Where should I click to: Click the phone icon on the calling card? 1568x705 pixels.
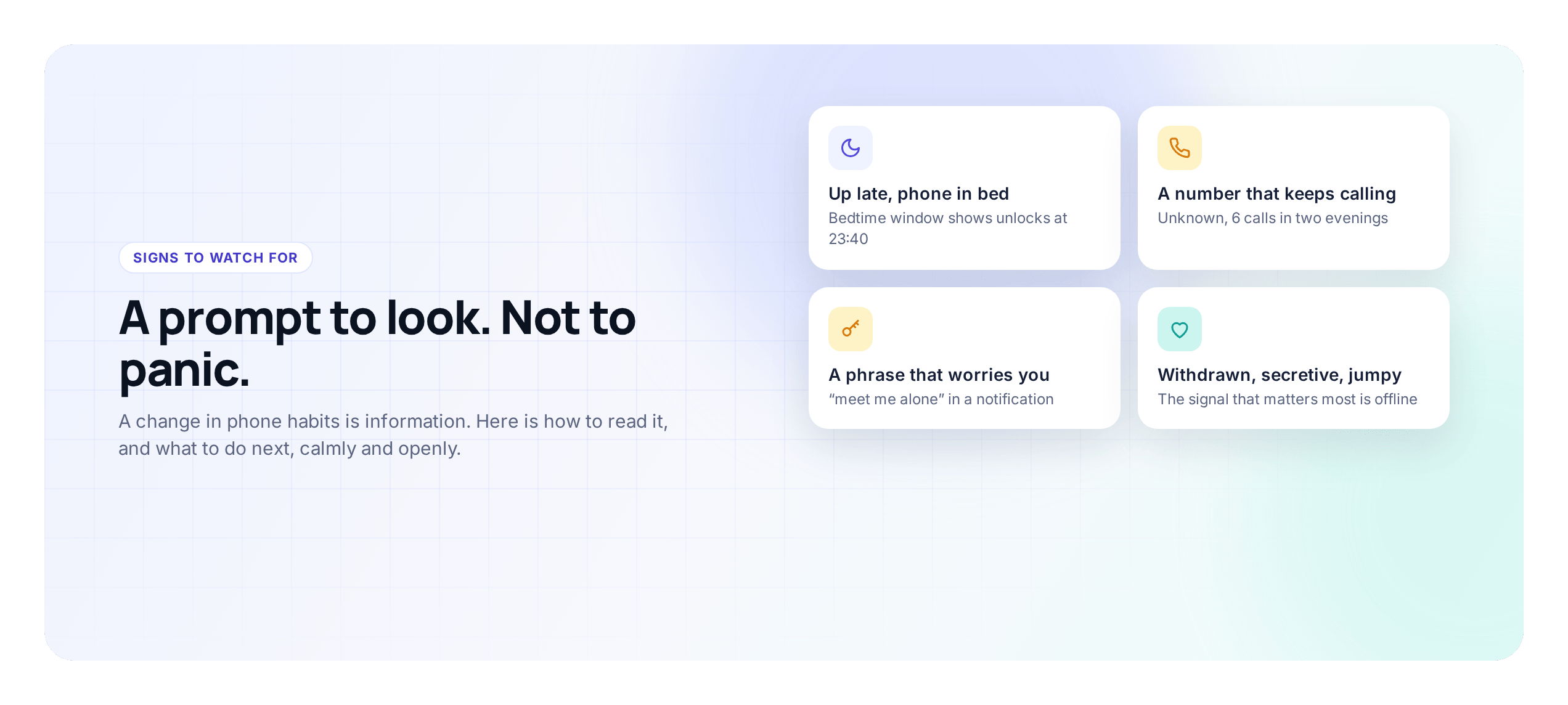1179,148
